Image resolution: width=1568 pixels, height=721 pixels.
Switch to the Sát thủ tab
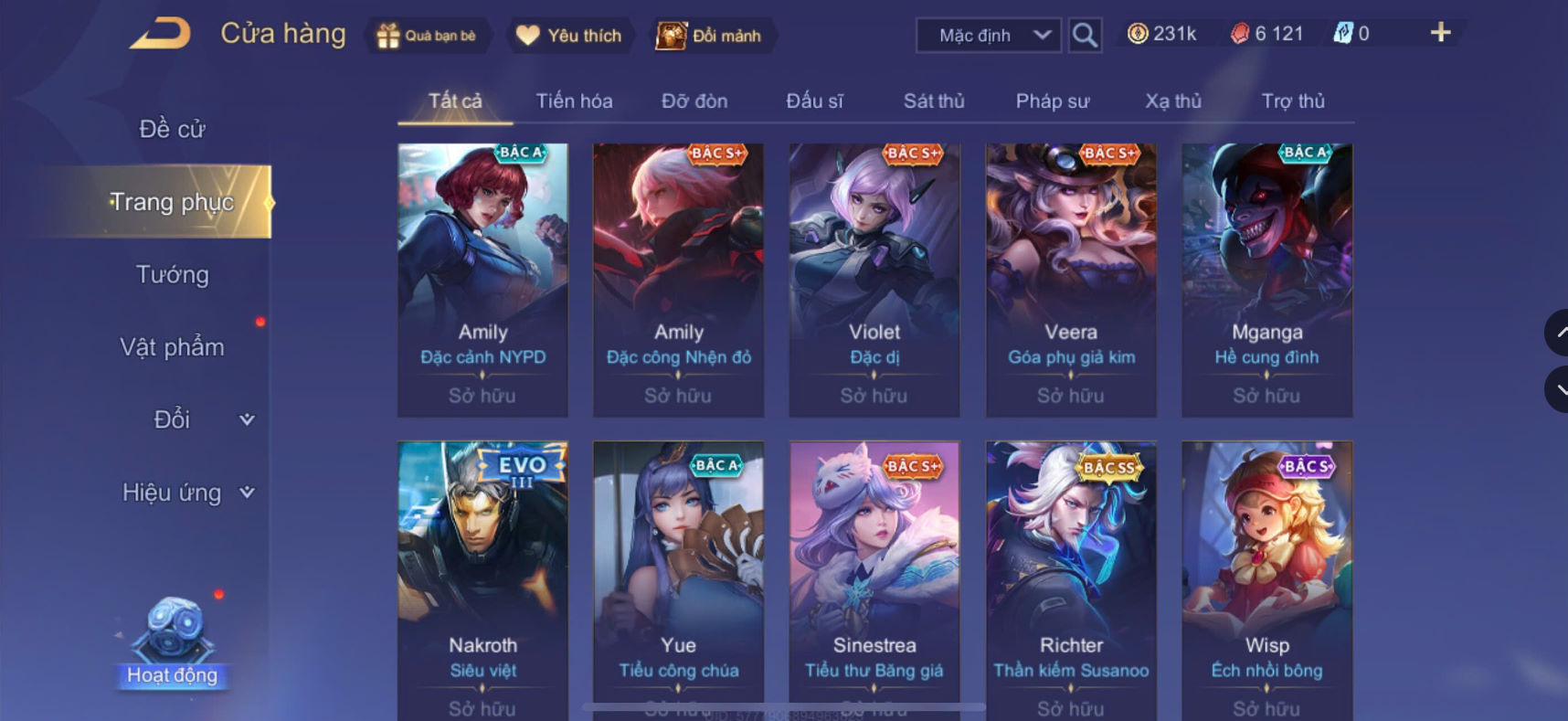pos(934,101)
